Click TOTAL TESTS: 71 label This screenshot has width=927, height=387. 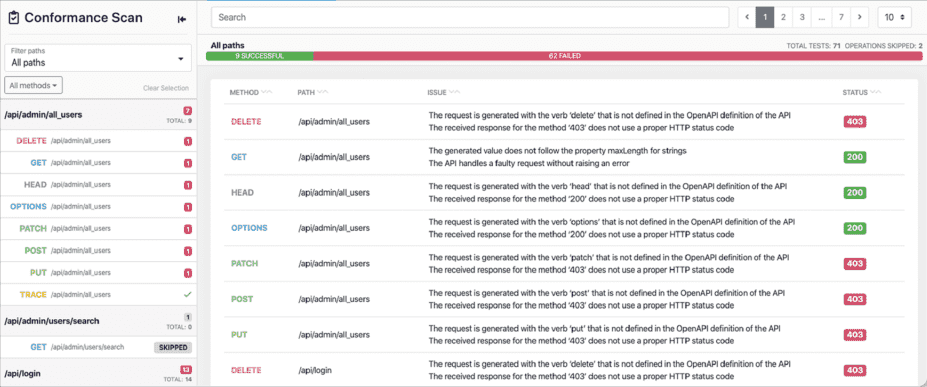(813, 45)
